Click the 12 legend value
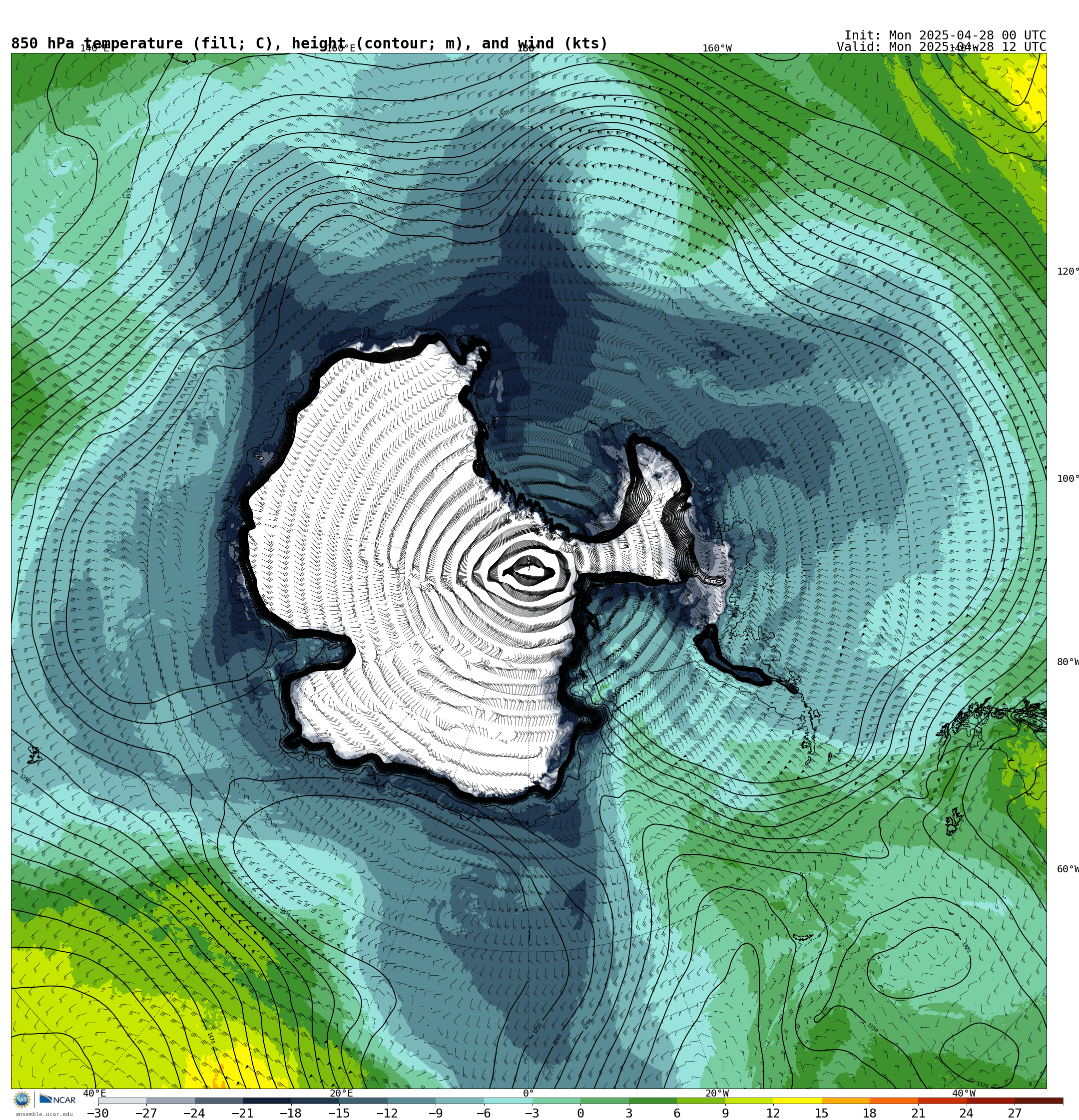This screenshot has width=1079, height=1120. pyautogui.click(x=773, y=1113)
